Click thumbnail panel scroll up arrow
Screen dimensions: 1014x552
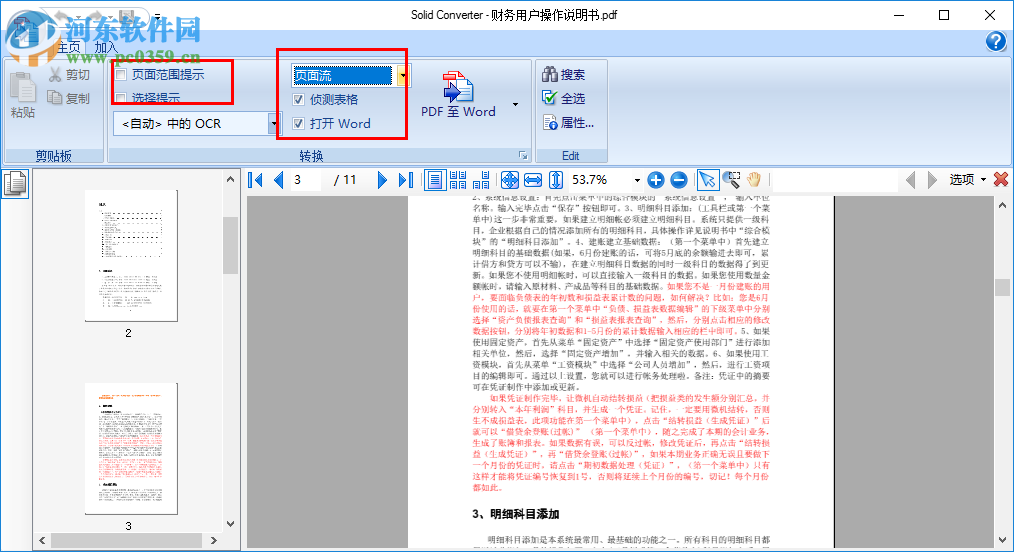230,180
